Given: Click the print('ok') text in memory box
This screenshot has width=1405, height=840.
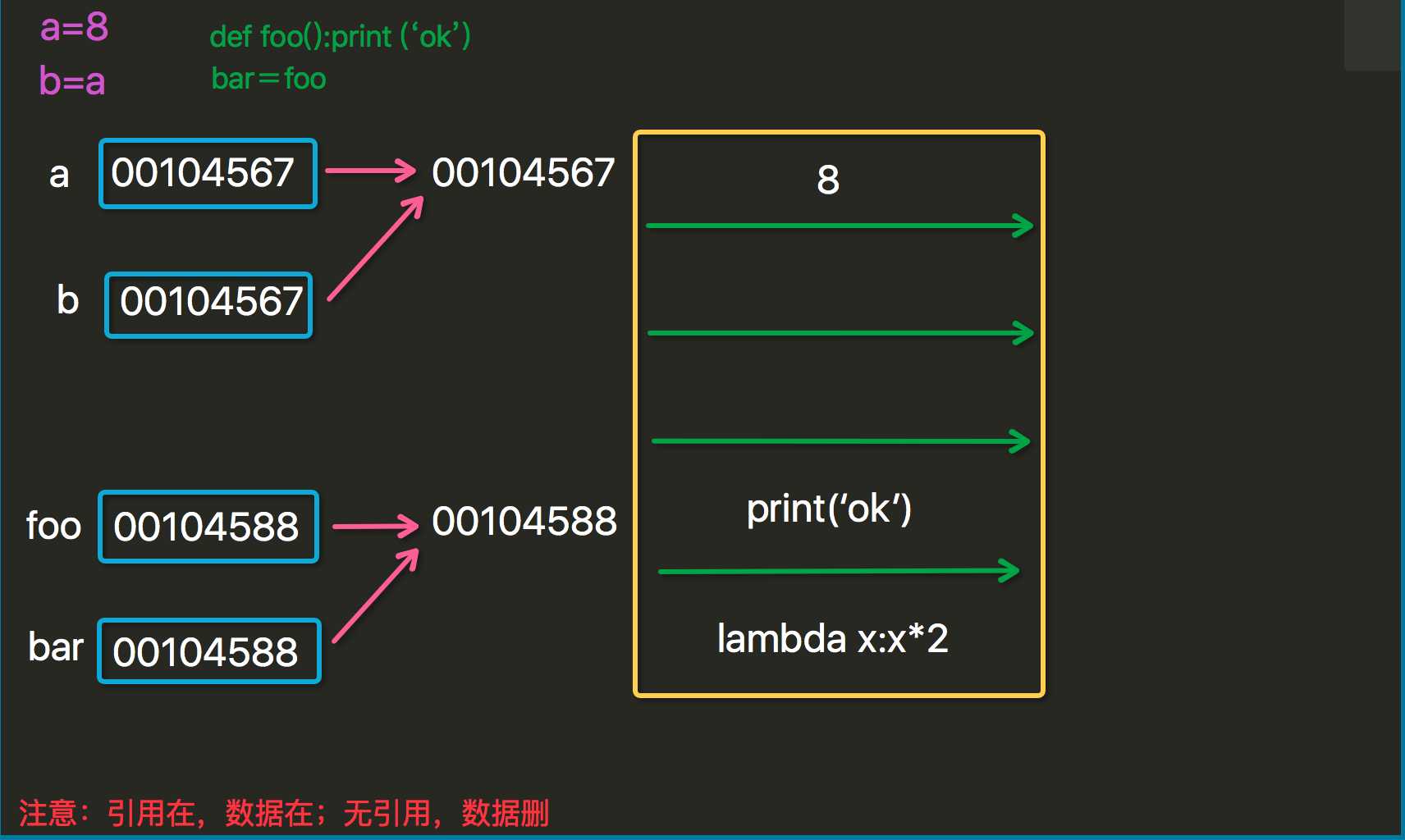Looking at the screenshot, I should (829, 509).
